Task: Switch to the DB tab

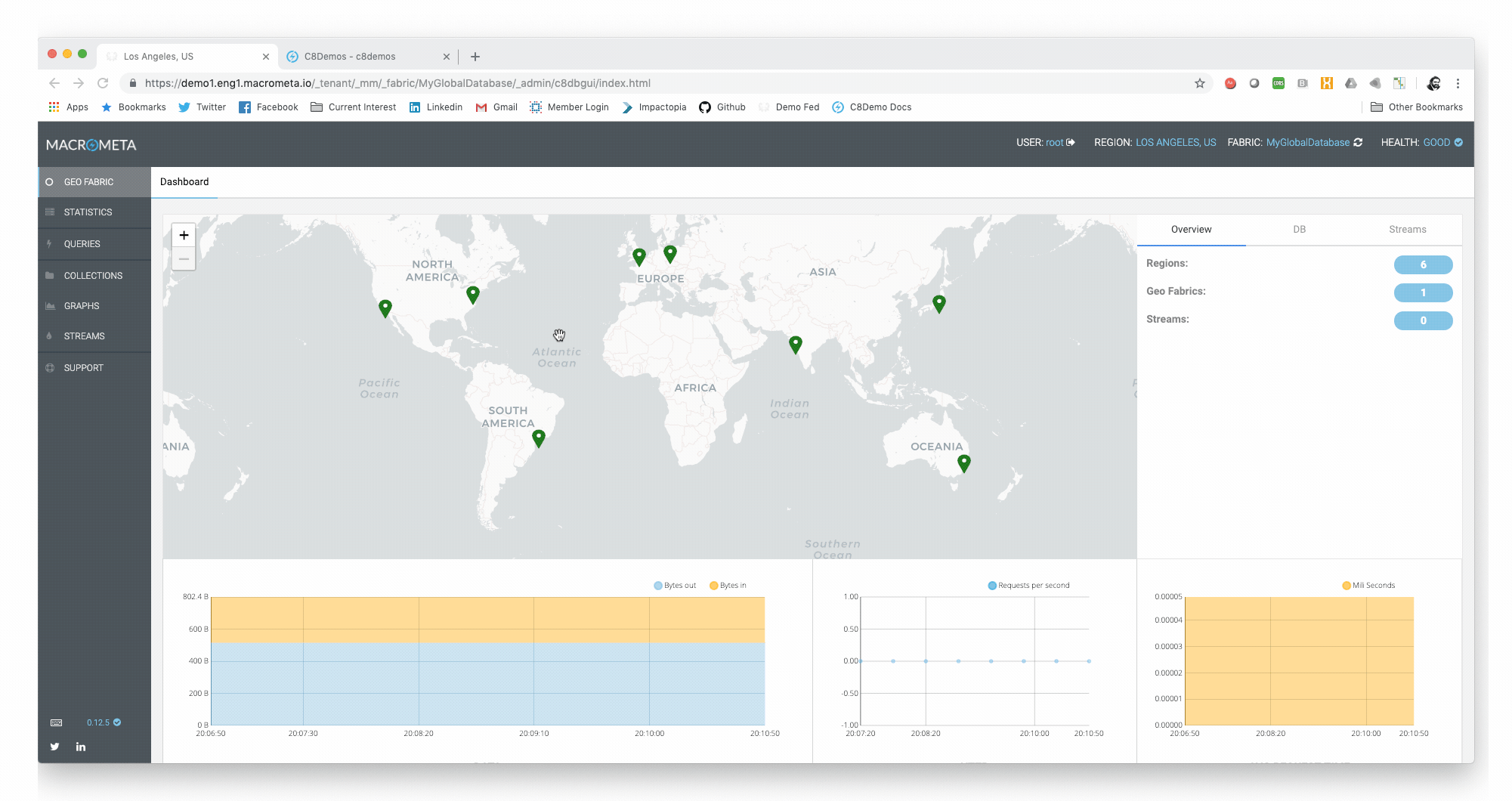Action: tap(1299, 230)
